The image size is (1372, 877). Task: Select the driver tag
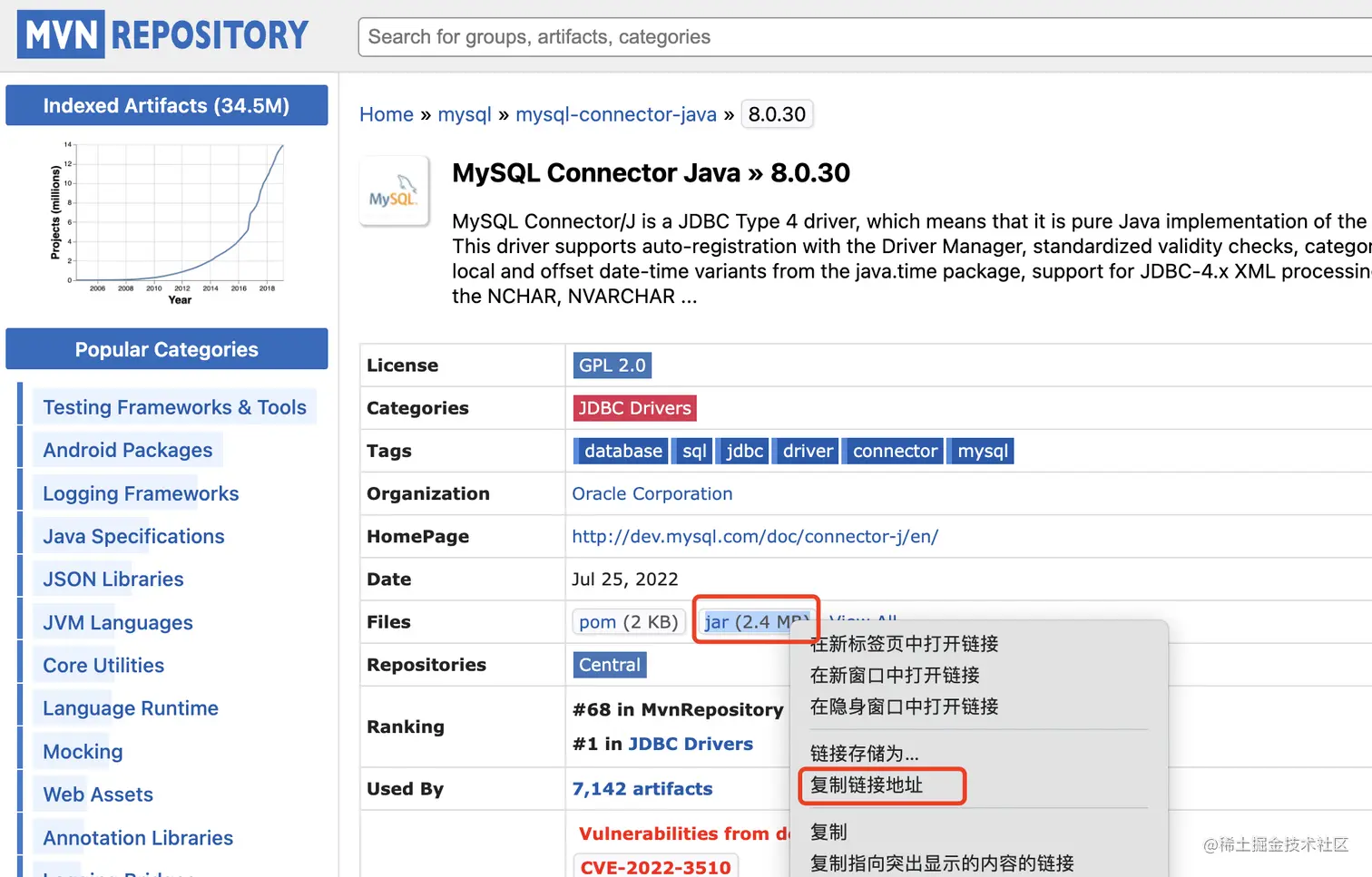click(807, 451)
